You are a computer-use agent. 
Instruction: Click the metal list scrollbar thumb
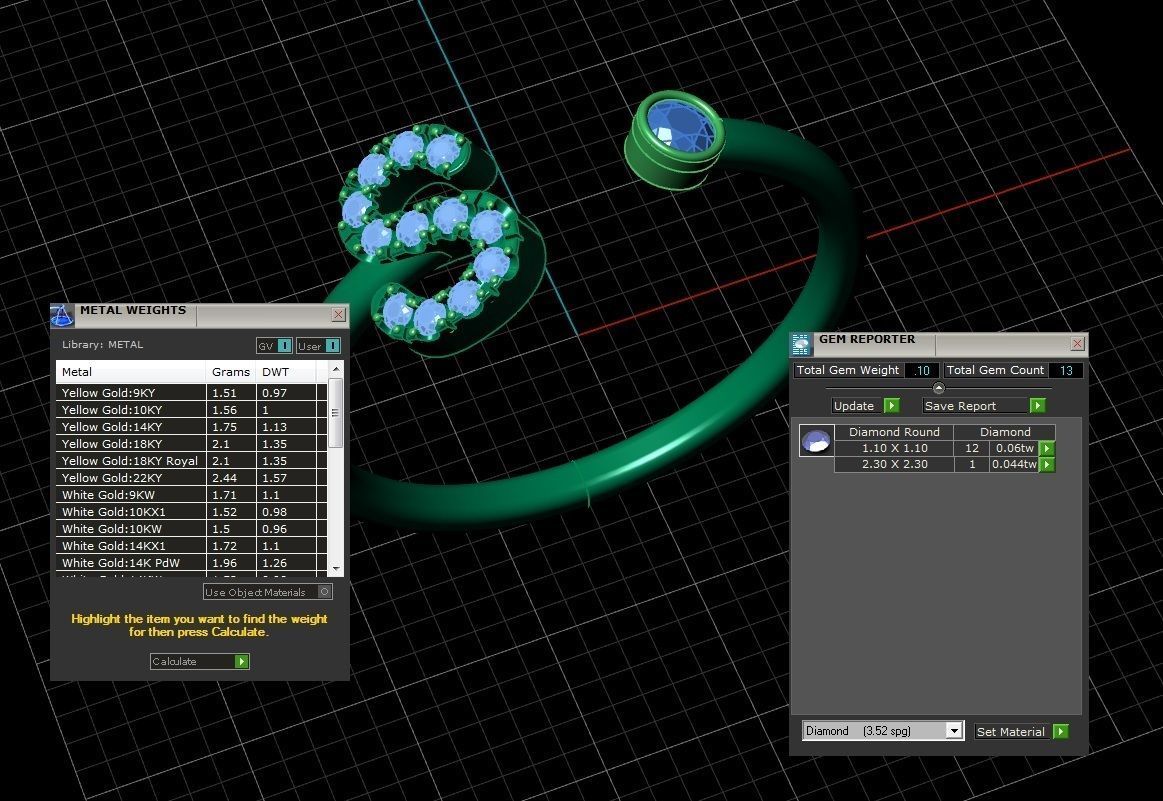coord(335,413)
